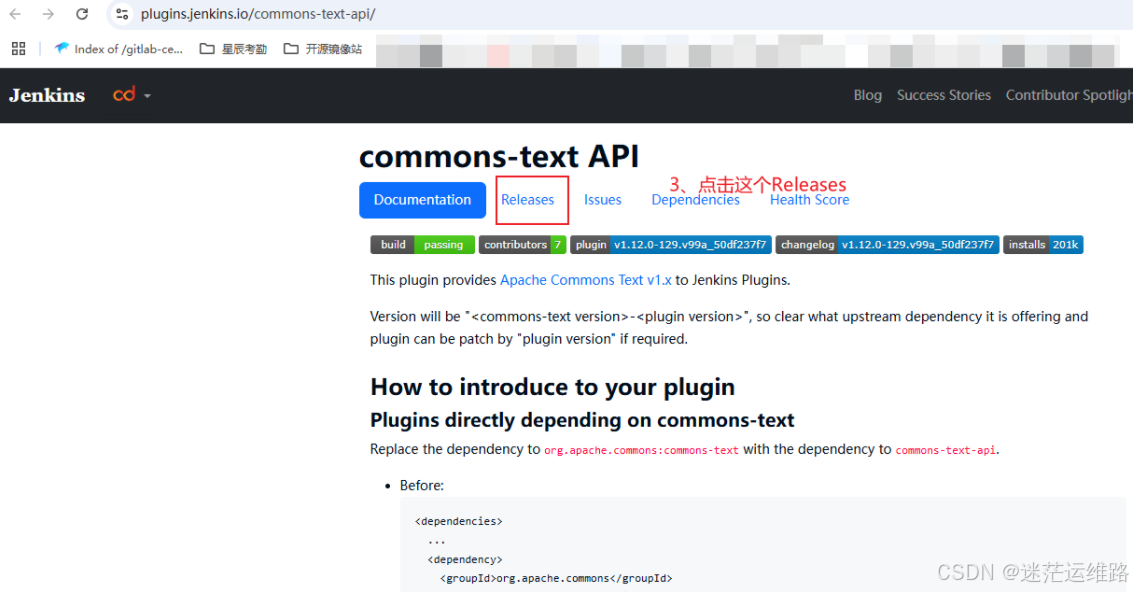Click 'Plugins directly depending on commons-text' heading
Image resolution: width=1133 pixels, height=592 pixels.
pyautogui.click(x=582, y=420)
